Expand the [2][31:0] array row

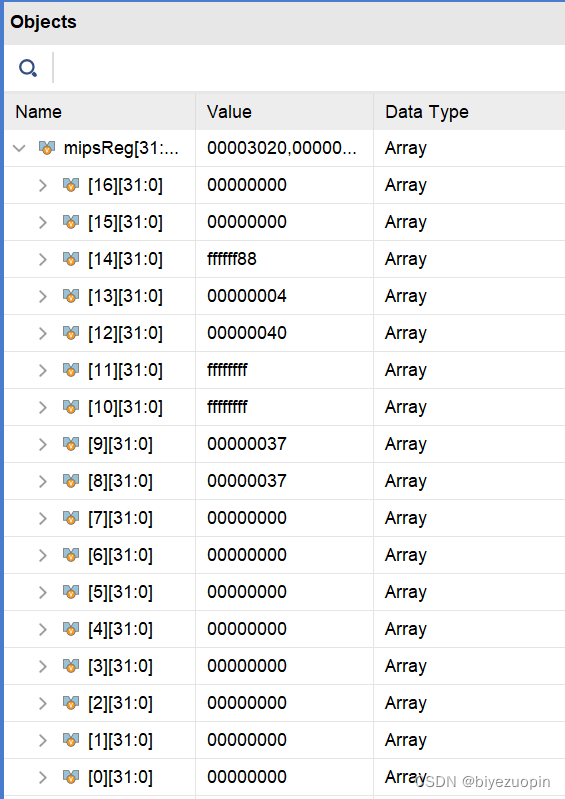point(43,703)
